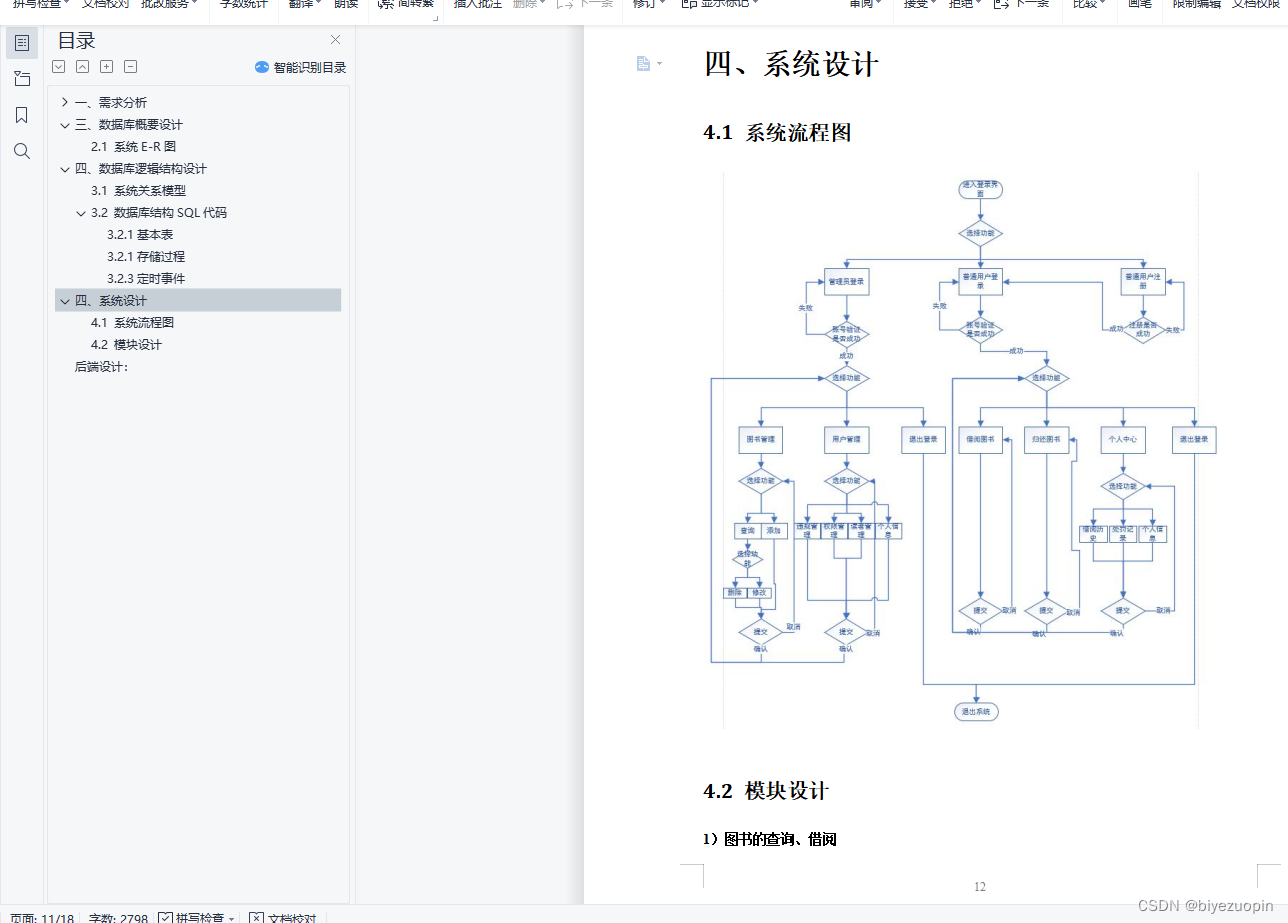Collapse the 三、数据库概要设计 outline chevron
The height and width of the screenshot is (923, 1288).
pyautogui.click(x=65, y=124)
